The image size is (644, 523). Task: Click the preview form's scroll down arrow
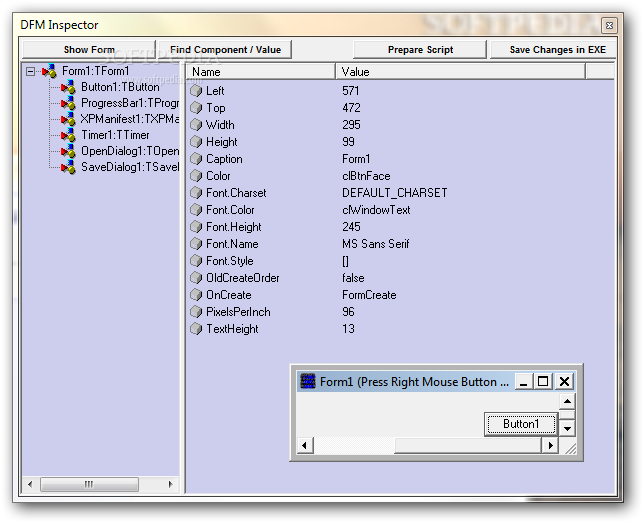click(567, 429)
